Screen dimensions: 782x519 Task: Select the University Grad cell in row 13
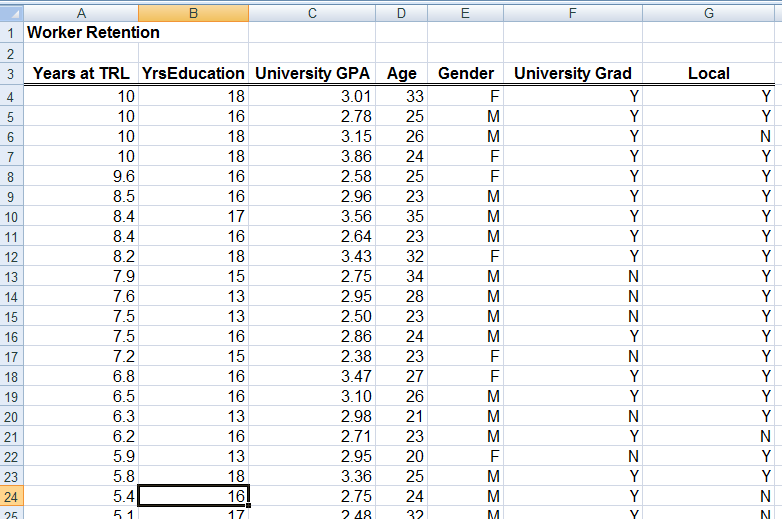[573, 276]
